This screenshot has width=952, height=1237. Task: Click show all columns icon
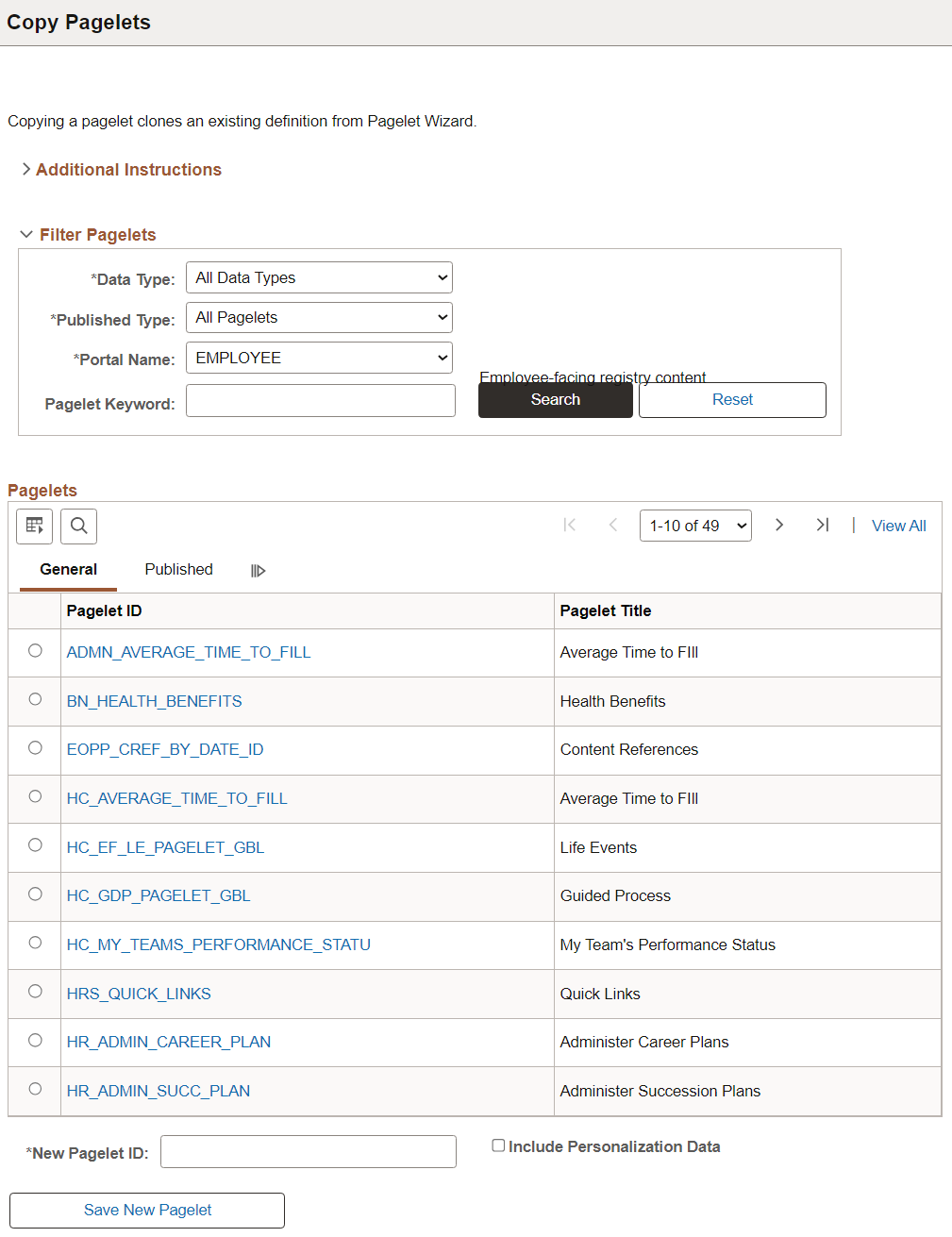(x=258, y=571)
